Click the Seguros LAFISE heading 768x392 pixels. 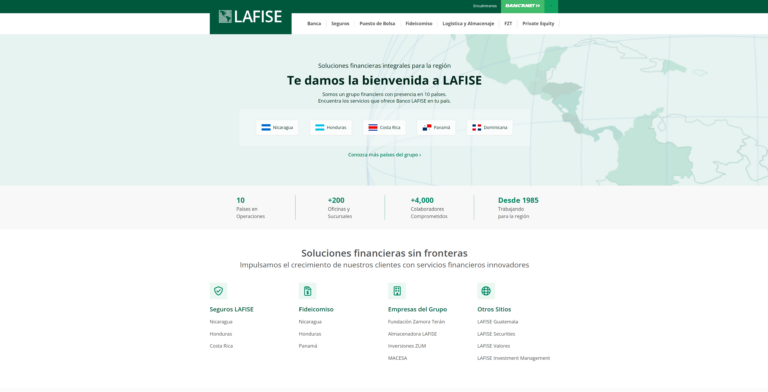point(232,309)
